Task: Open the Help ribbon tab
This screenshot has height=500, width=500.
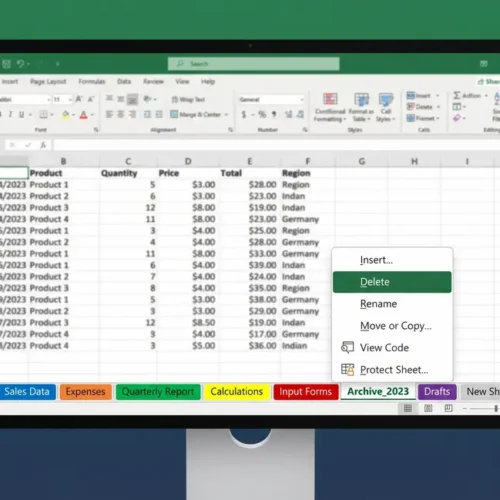Action: (208, 81)
